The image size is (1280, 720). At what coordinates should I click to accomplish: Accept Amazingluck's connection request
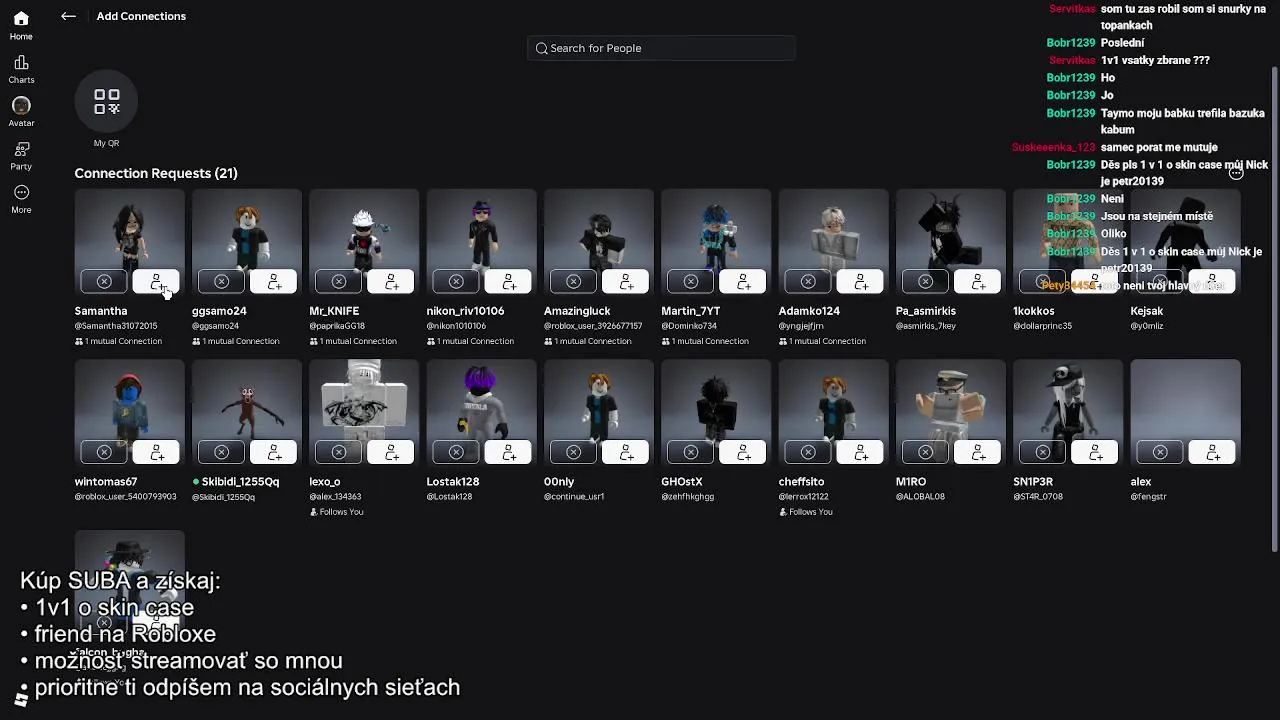pos(626,282)
